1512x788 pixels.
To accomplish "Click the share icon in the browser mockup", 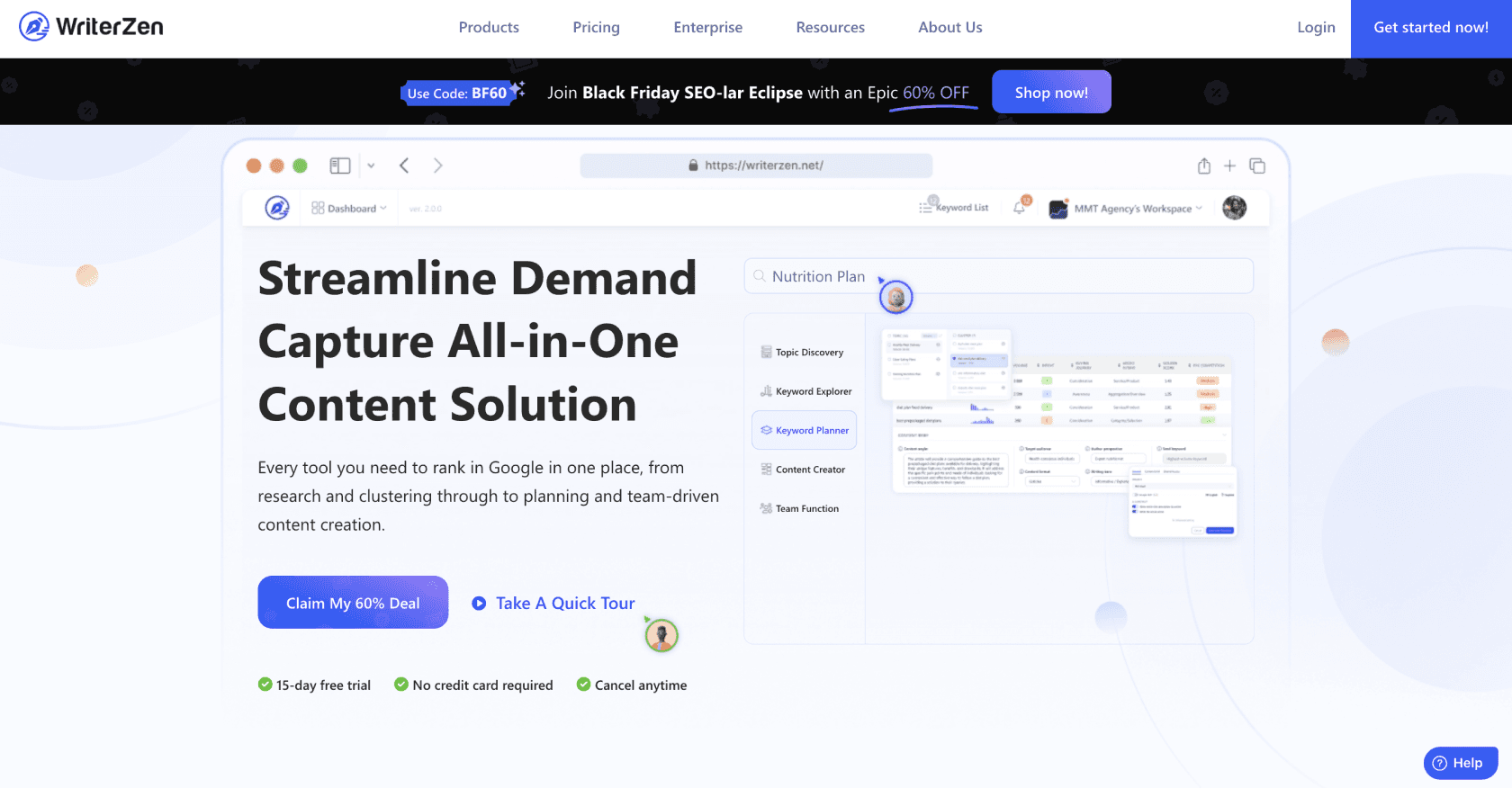I will coord(1203,166).
